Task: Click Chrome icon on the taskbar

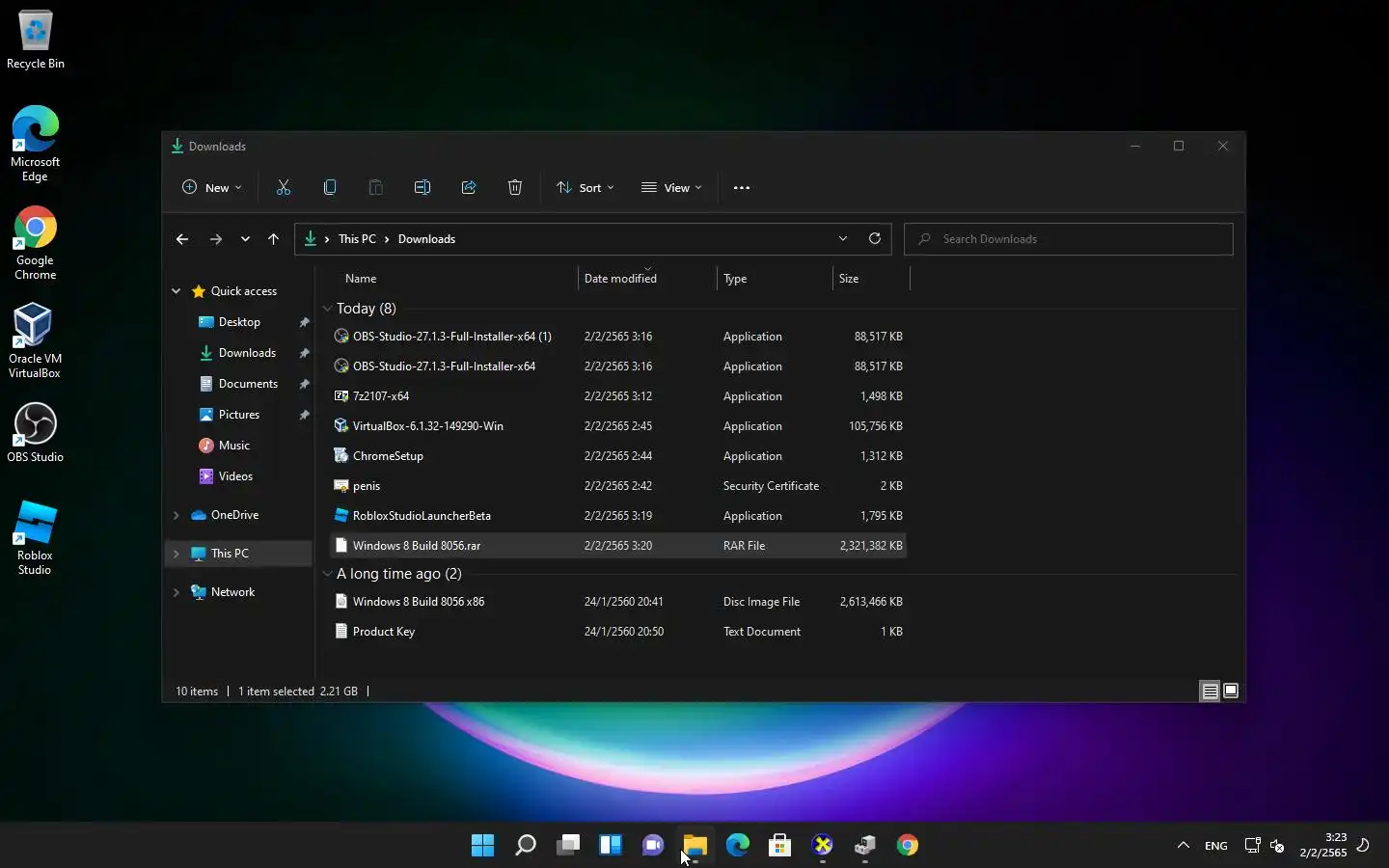Action: pyautogui.click(x=908, y=846)
